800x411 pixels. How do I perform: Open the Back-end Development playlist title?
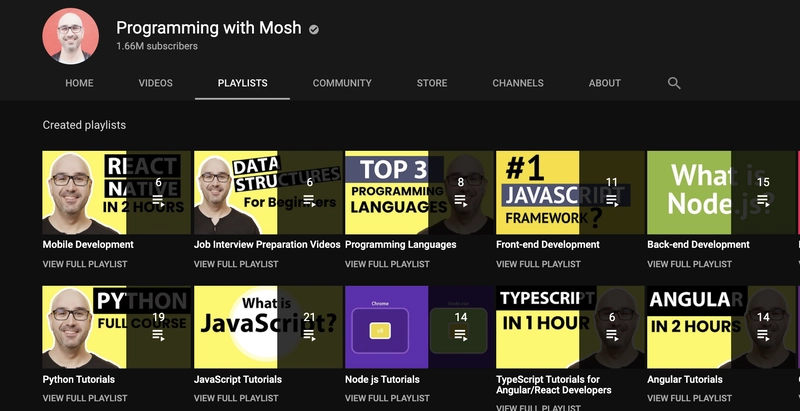point(698,245)
